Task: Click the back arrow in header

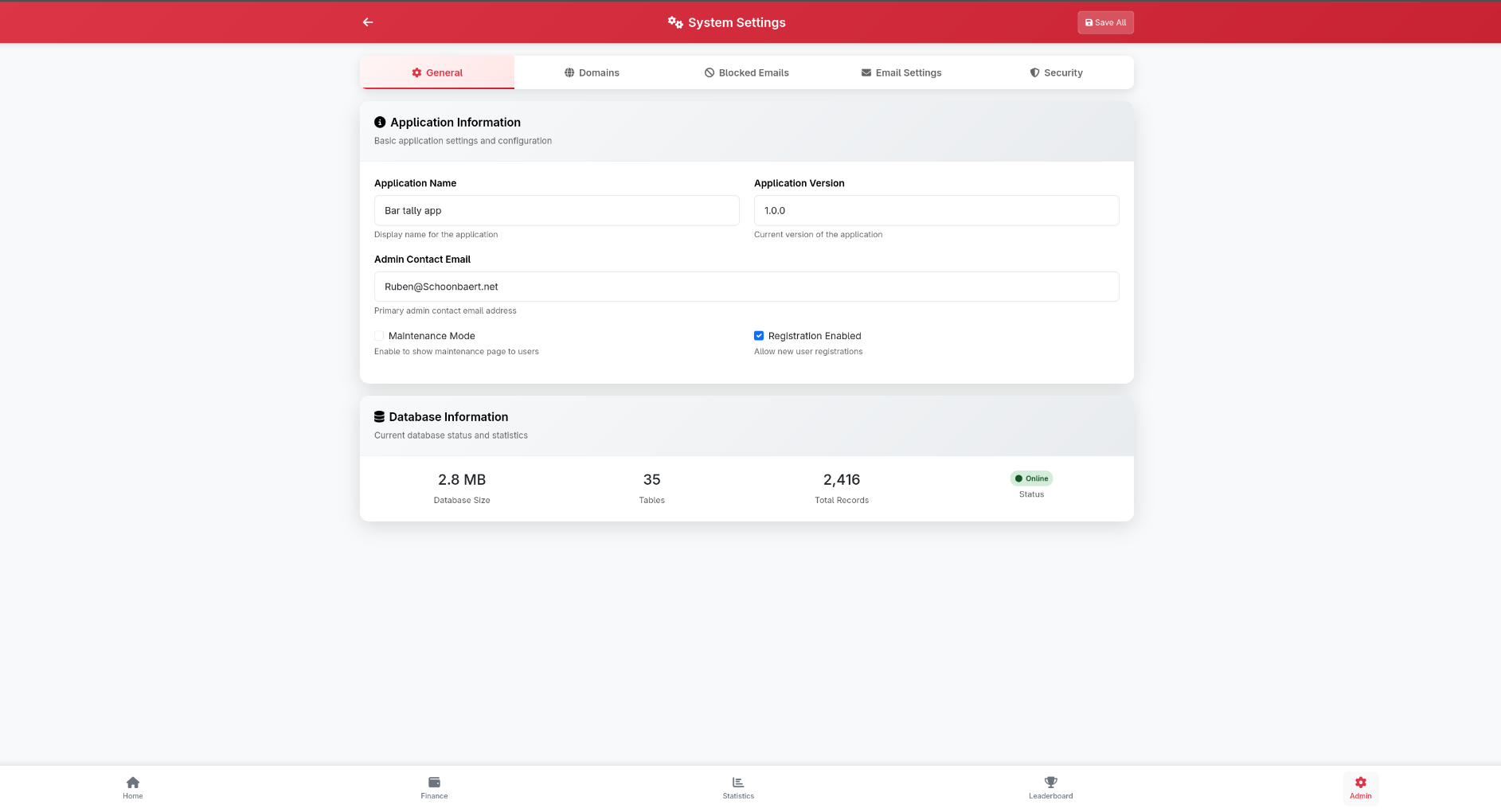Action: 368,22
